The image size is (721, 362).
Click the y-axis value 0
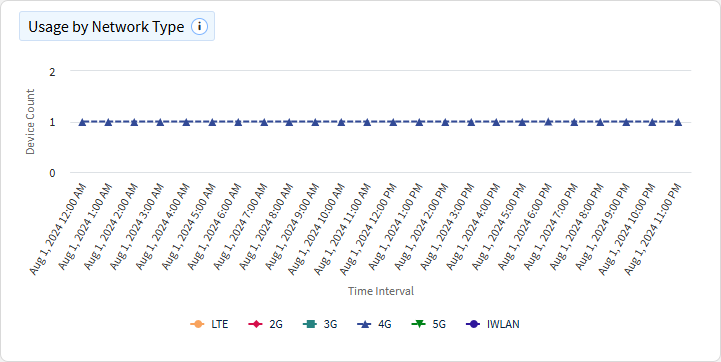52,173
